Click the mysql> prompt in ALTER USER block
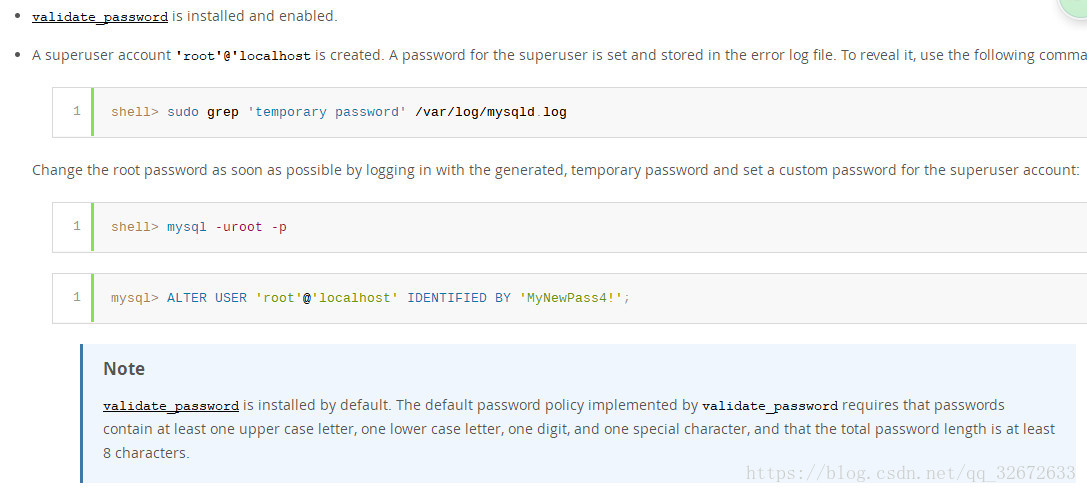 tap(135, 298)
